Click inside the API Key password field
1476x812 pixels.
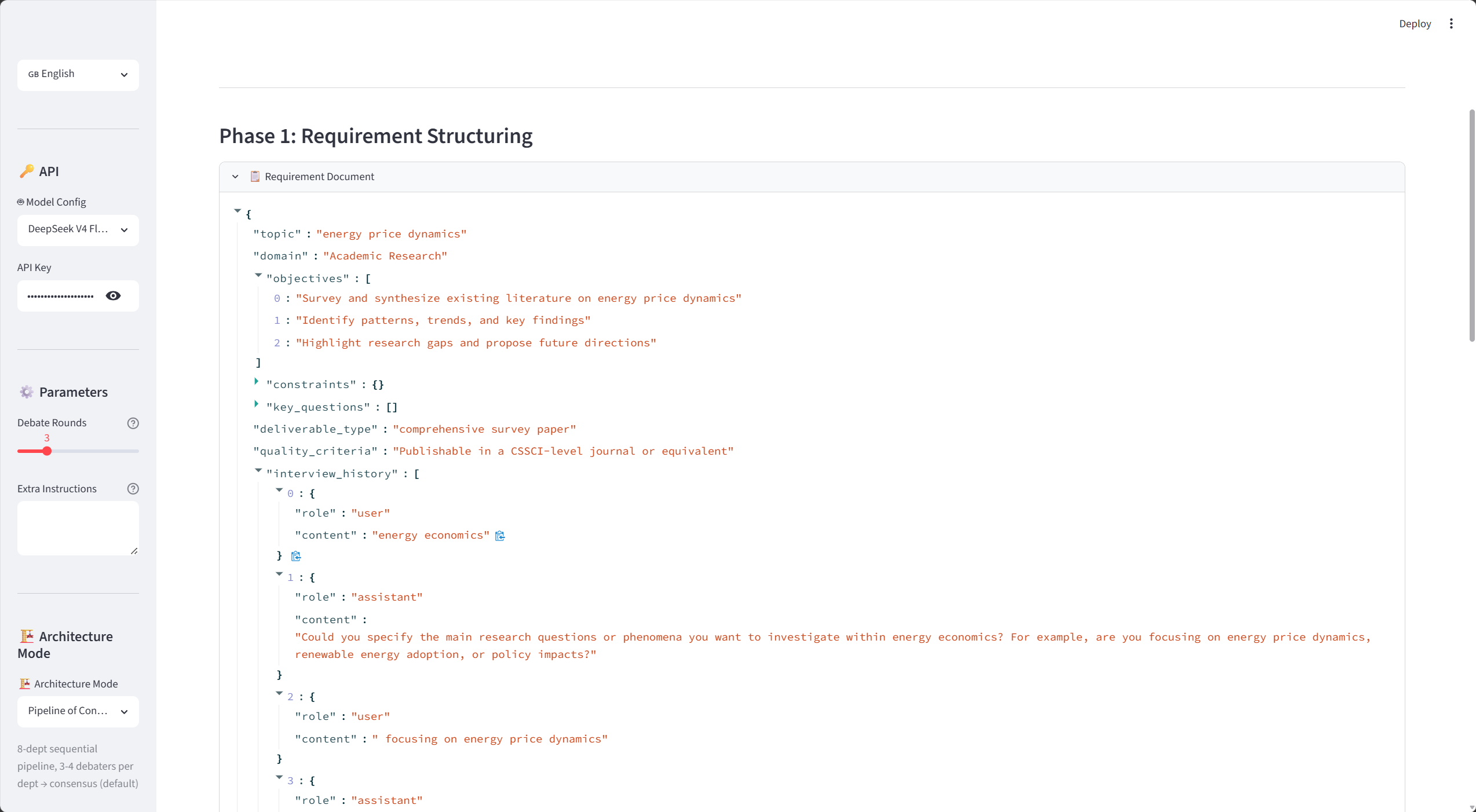[x=61, y=296]
